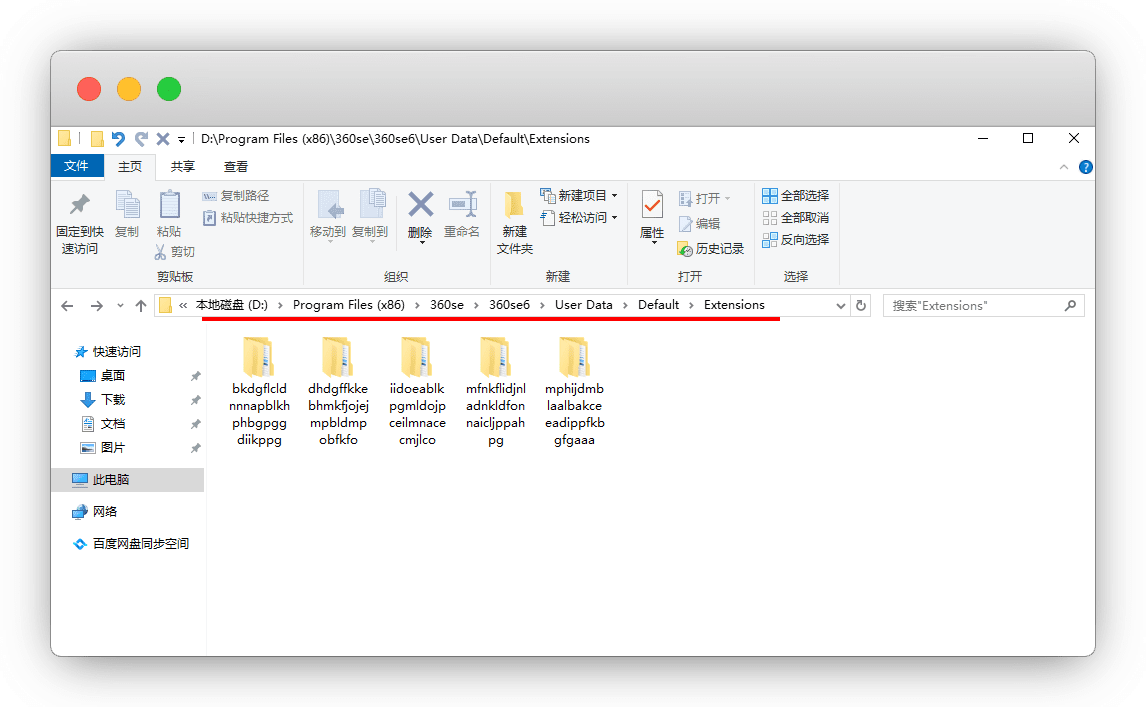Screen dimensions: 1146x707
Task: Collapse the ribbon using the chevron
Action: click(x=1066, y=167)
